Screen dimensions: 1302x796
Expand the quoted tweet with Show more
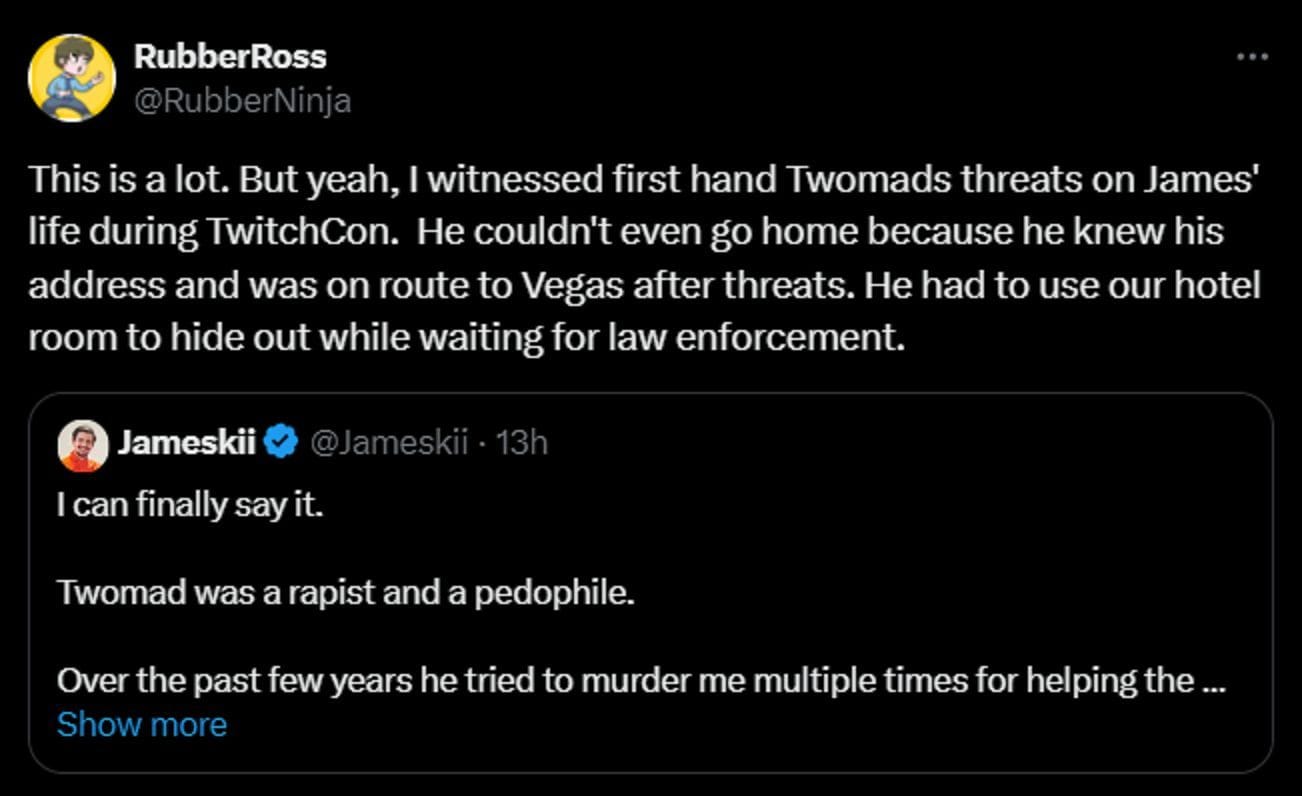pyautogui.click(x=141, y=724)
